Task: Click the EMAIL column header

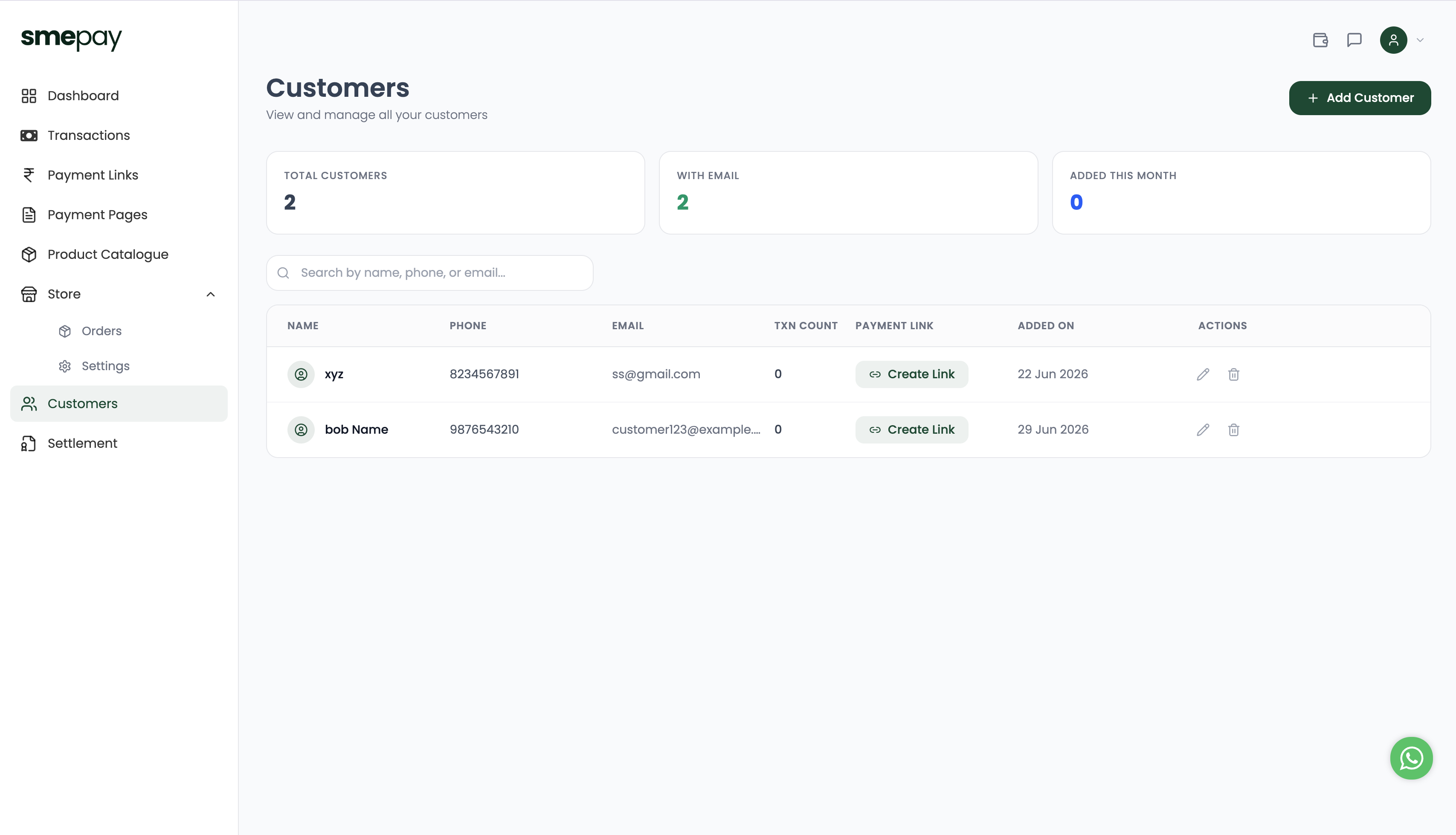Action: [x=628, y=326]
